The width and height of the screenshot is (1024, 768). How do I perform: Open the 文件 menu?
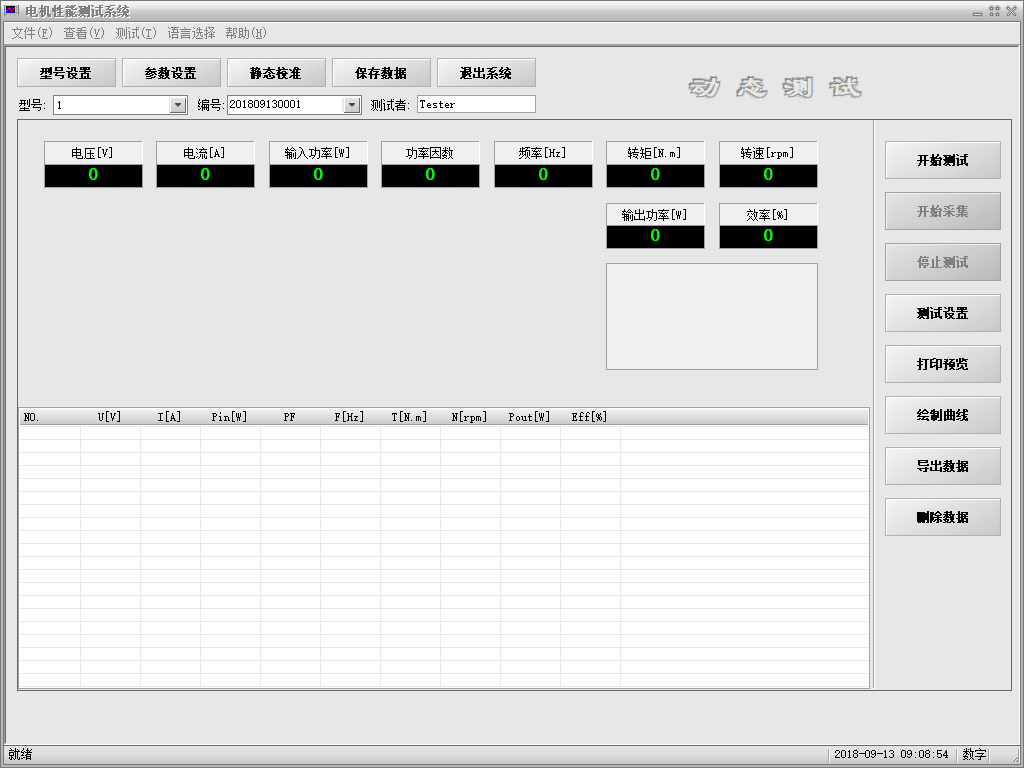point(32,33)
